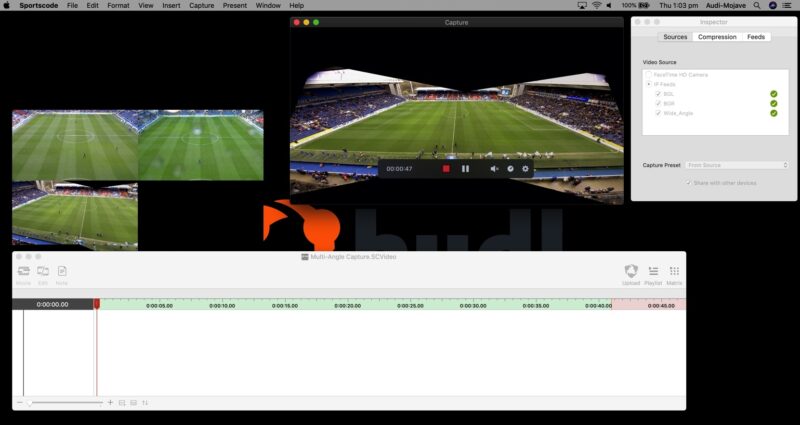Click the timeline zoom-in plus icon
This screenshot has width=800, height=425.
(110, 402)
